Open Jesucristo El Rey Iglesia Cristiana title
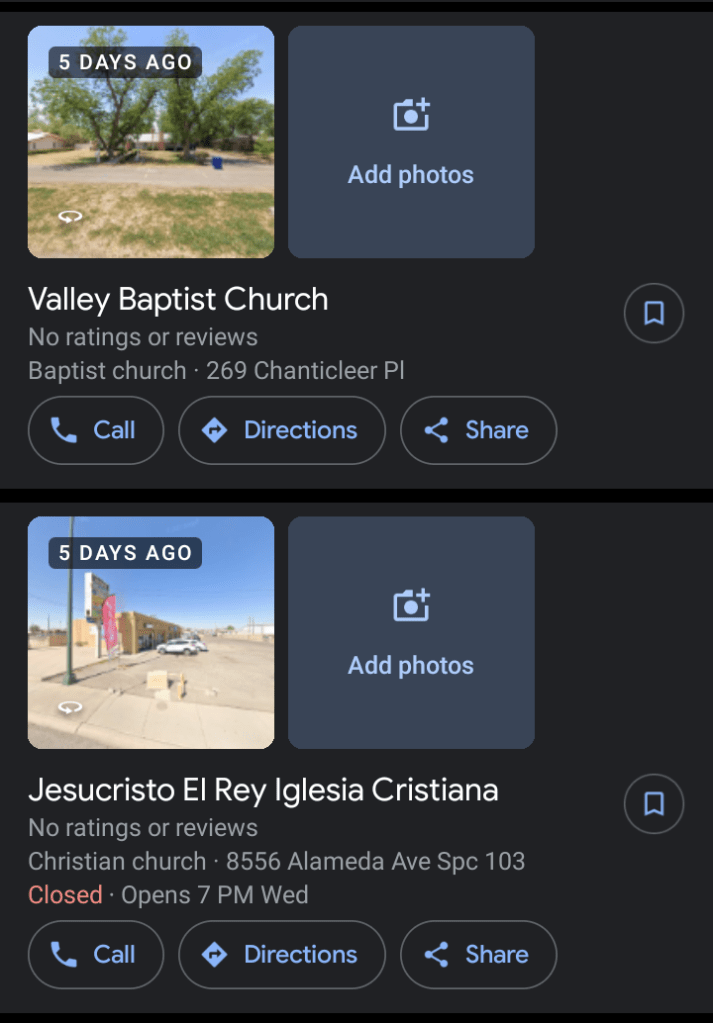This screenshot has height=1023, width=713. point(263,790)
